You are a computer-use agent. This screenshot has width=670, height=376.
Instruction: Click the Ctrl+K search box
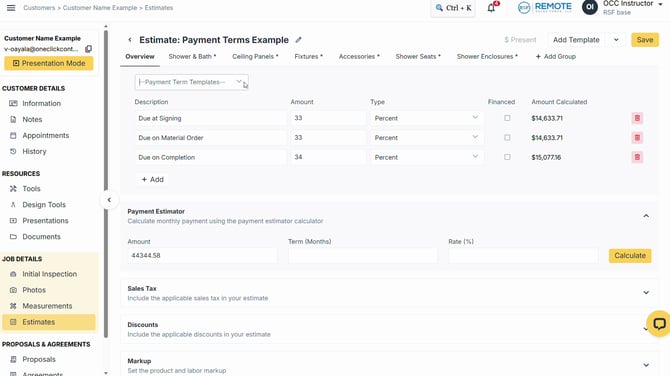point(453,8)
